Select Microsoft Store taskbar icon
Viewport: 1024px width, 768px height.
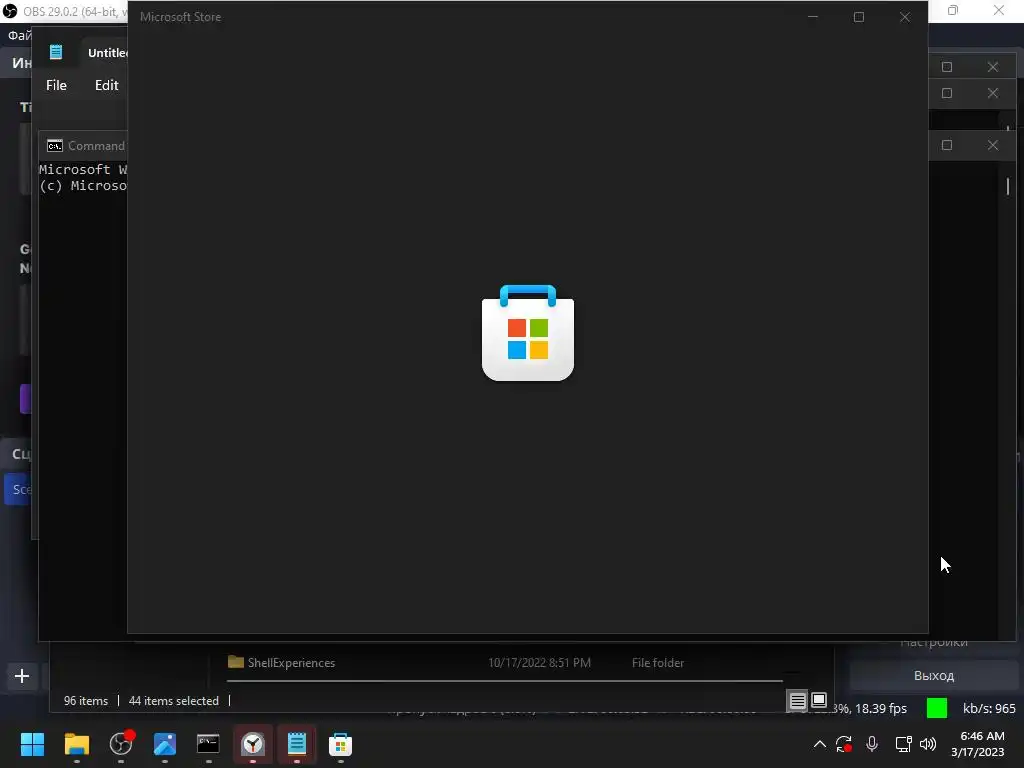[x=340, y=744]
